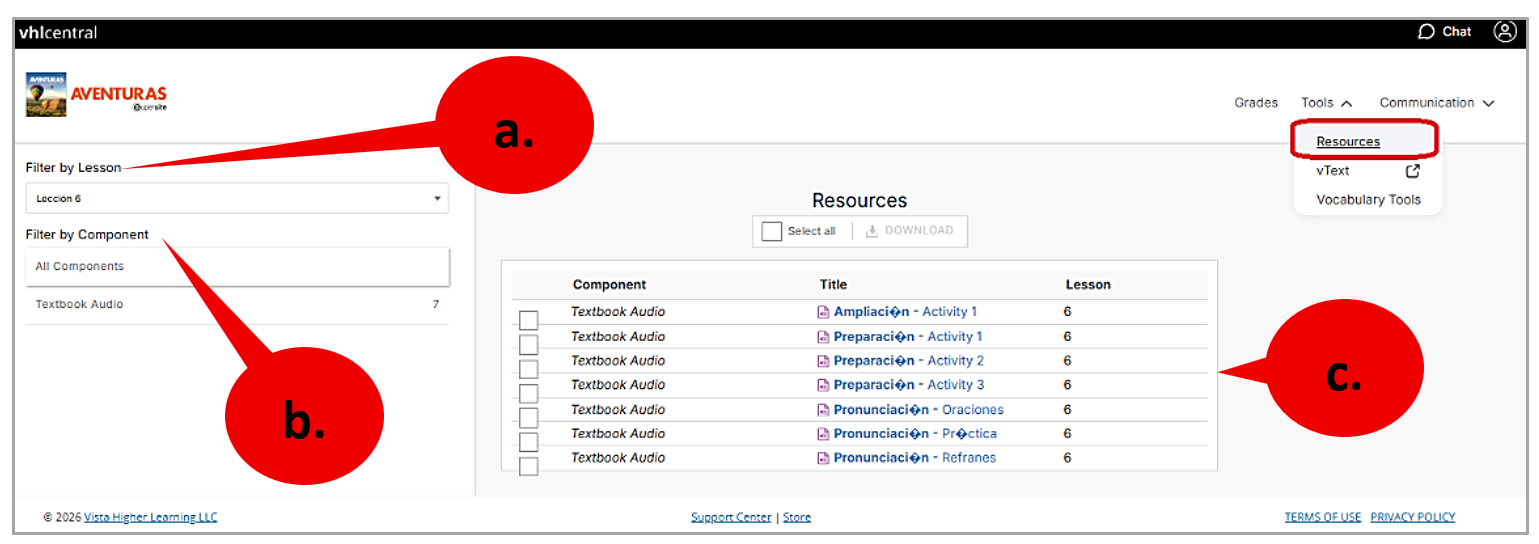The image size is (1539, 544).
Task: Check the box for Pronunciación Refranes
Action: pyautogui.click(x=529, y=466)
